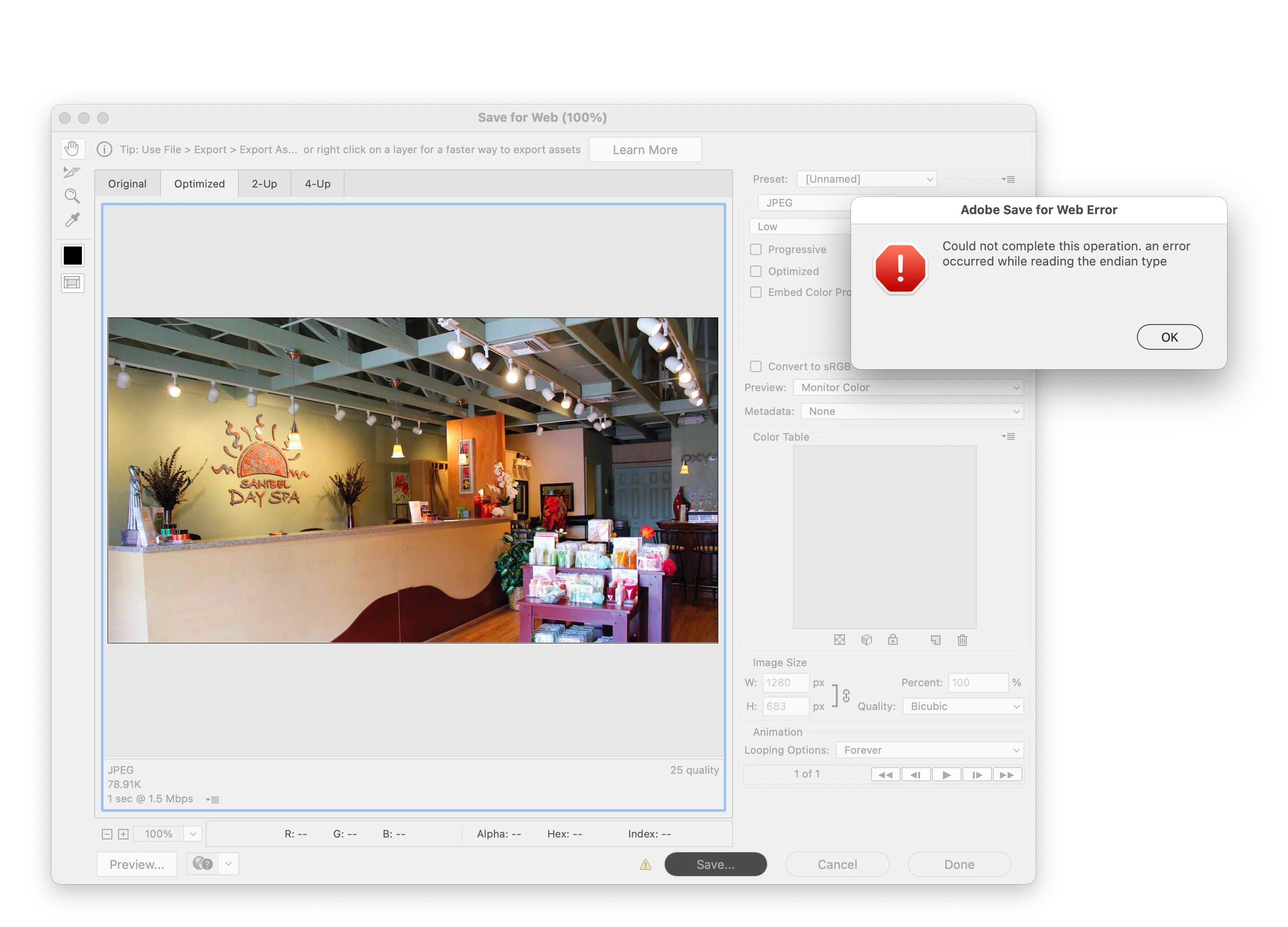The width and height of the screenshot is (1288, 927).
Task: Select the Hand tool
Action: (72, 149)
